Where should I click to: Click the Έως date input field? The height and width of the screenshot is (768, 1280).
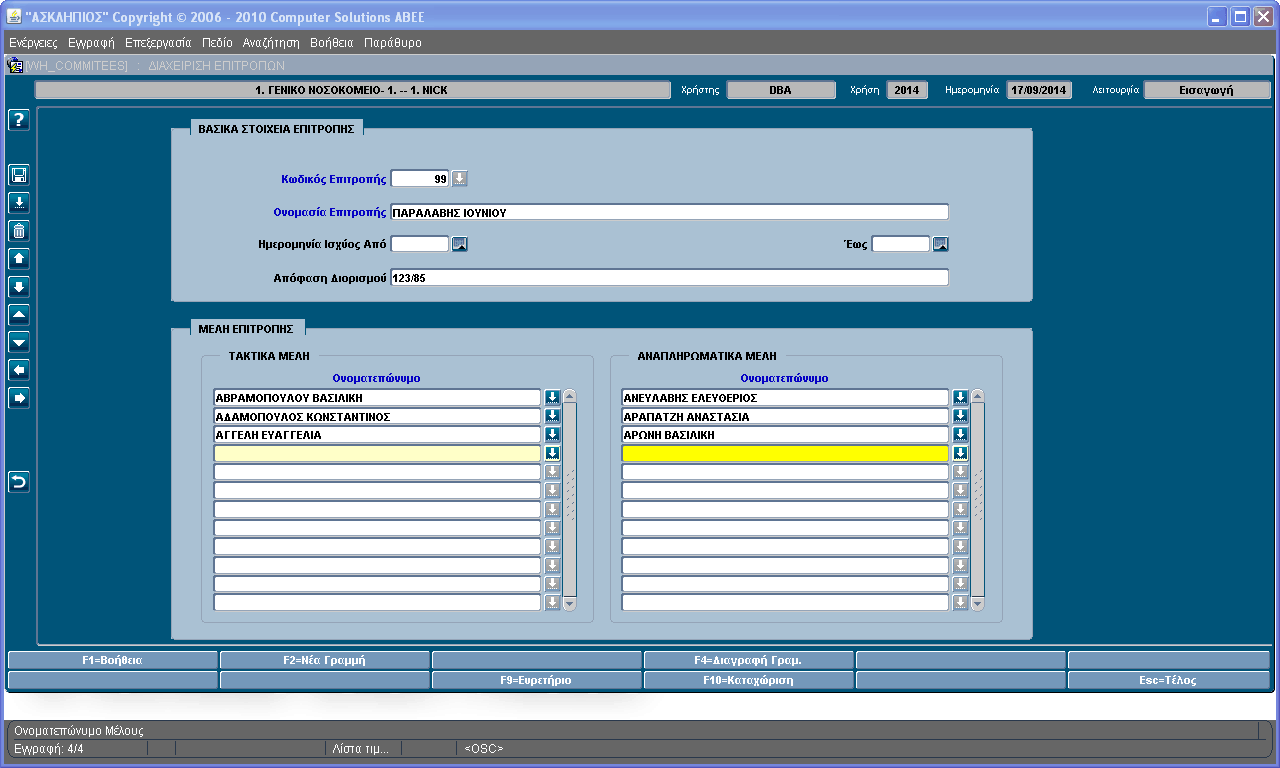click(901, 244)
